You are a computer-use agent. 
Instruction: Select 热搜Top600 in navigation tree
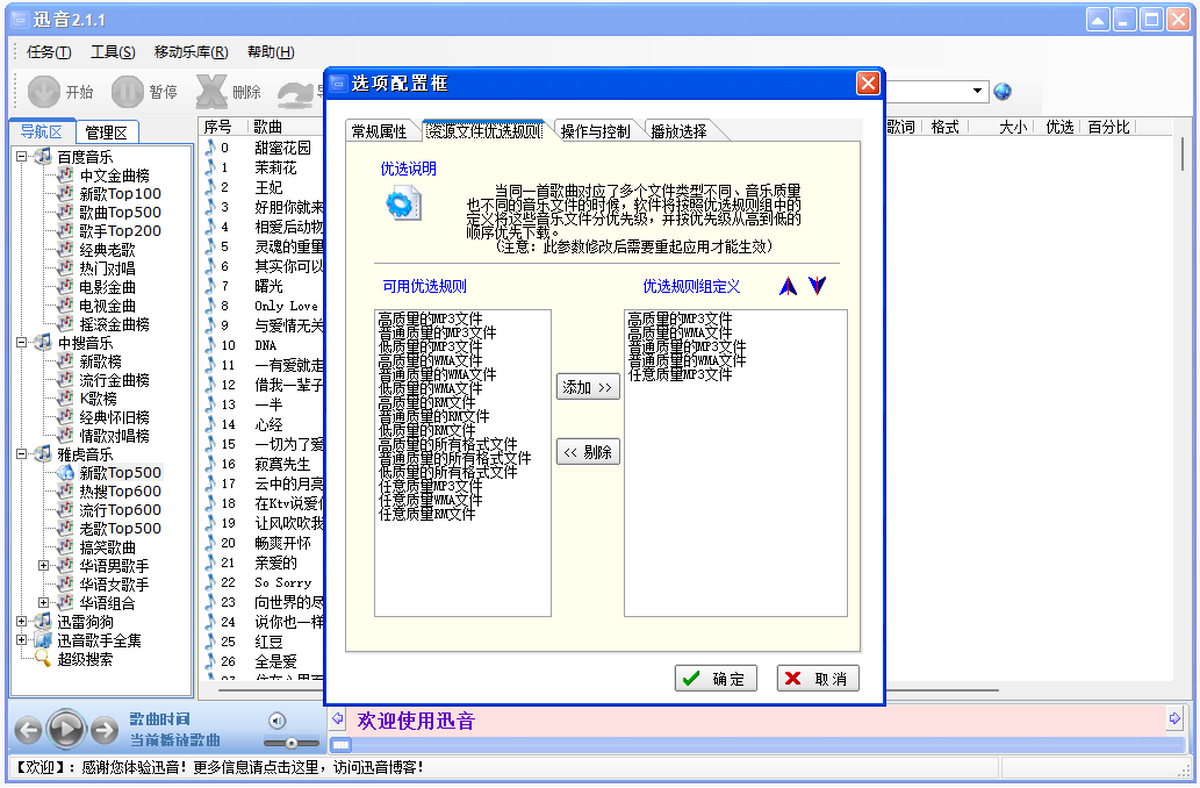coord(120,491)
